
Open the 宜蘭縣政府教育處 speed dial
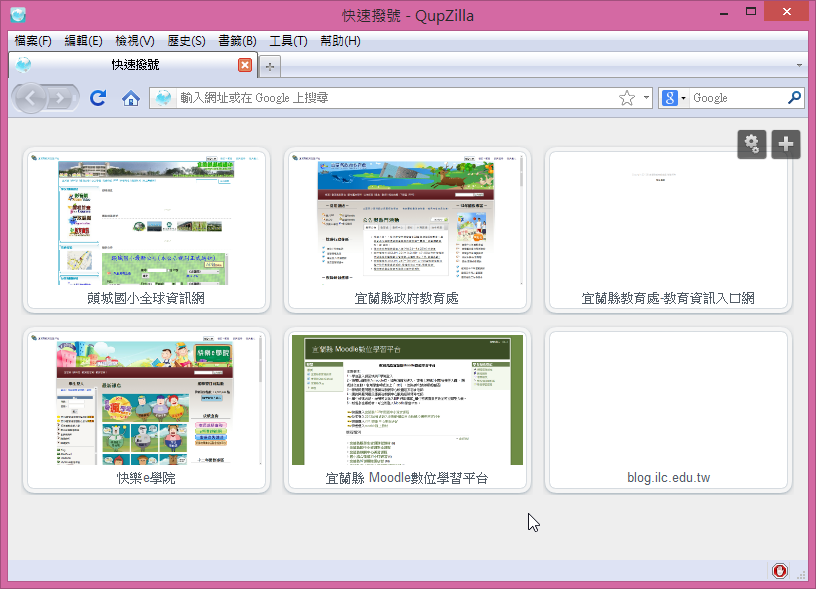pyautogui.click(x=407, y=230)
